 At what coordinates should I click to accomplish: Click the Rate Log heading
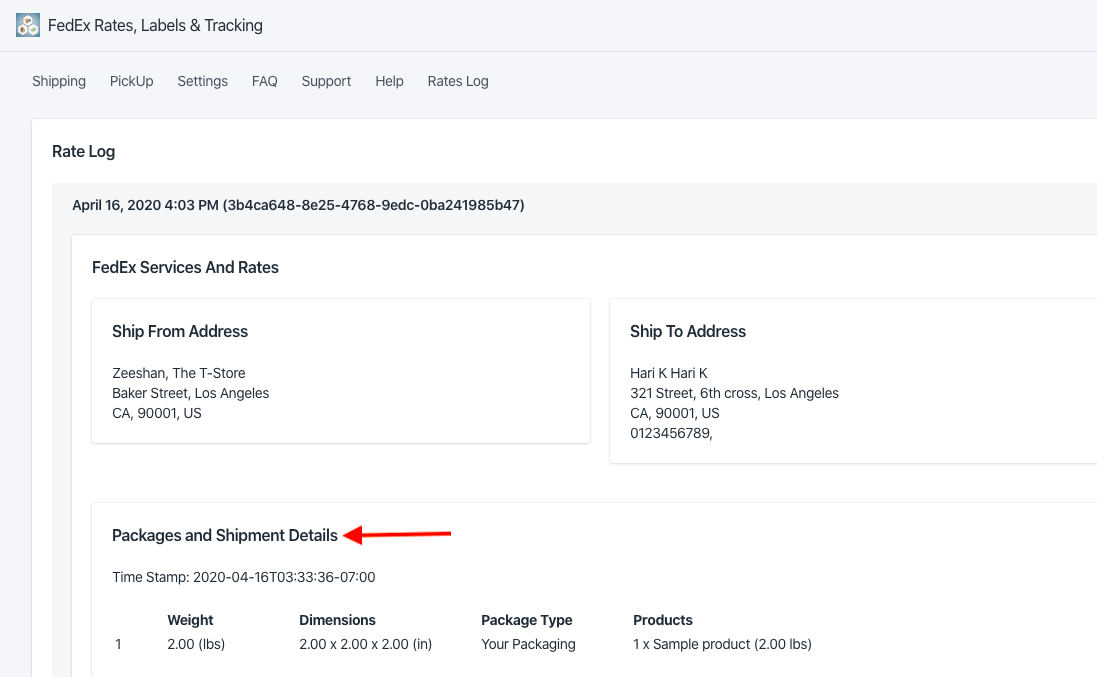tap(83, 151)
